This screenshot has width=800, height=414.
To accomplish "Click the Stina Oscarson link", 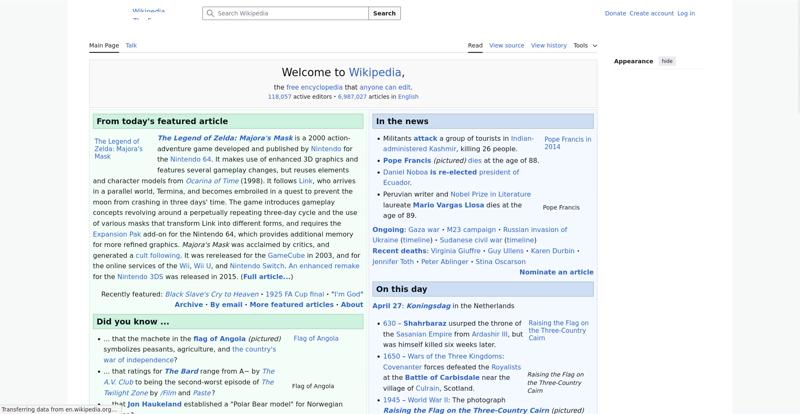I will click(500, 261).
